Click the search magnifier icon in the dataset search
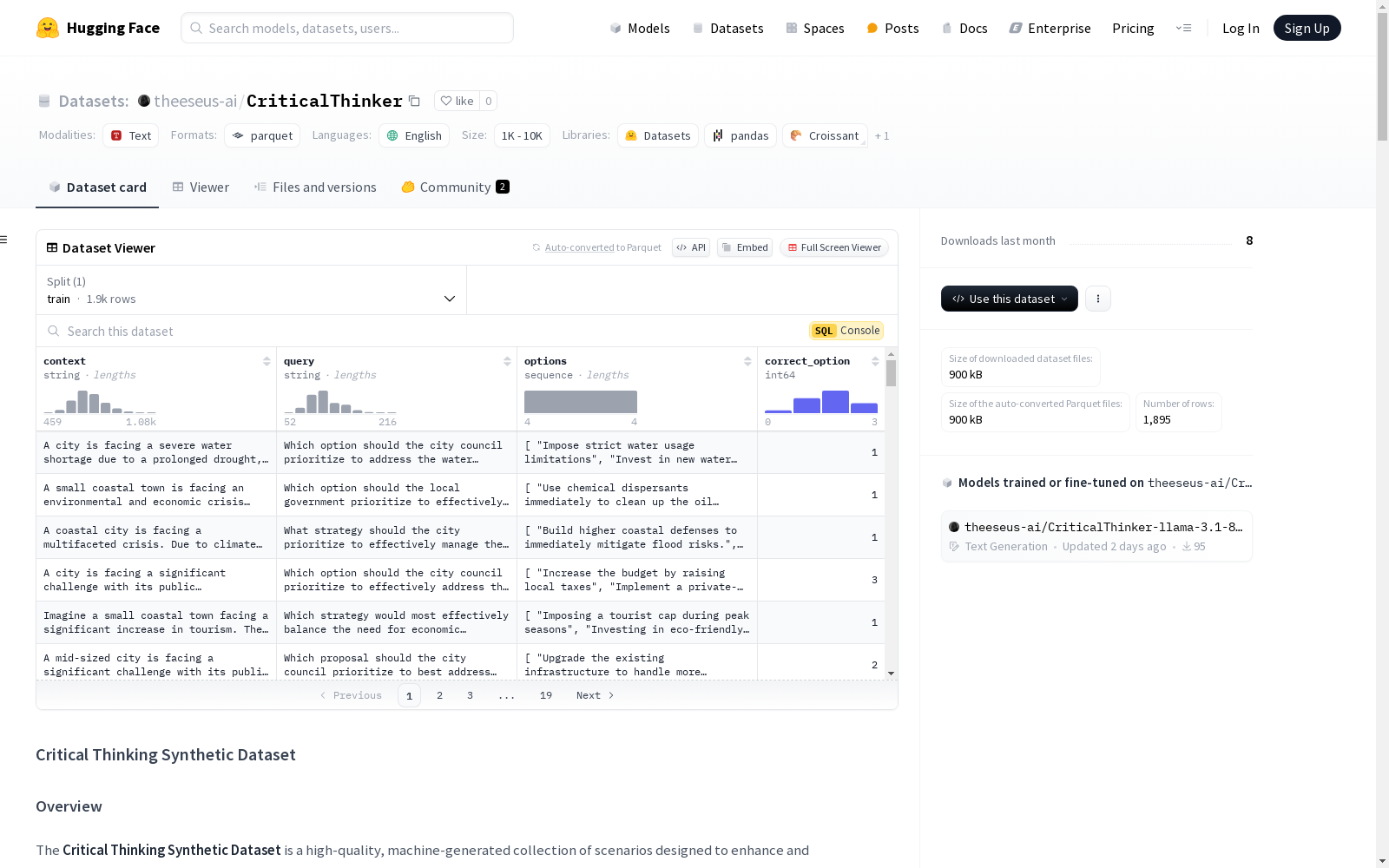This screenshot has width=1389, height=868. (x=54, y=331)
